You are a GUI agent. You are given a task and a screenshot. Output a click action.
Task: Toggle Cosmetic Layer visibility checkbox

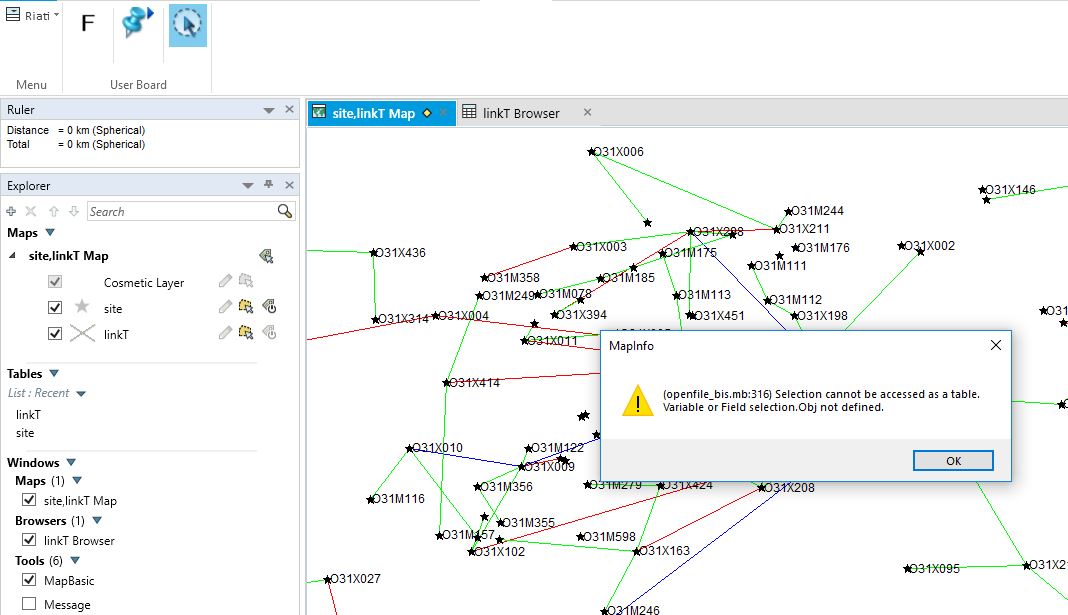coord(55,281)
